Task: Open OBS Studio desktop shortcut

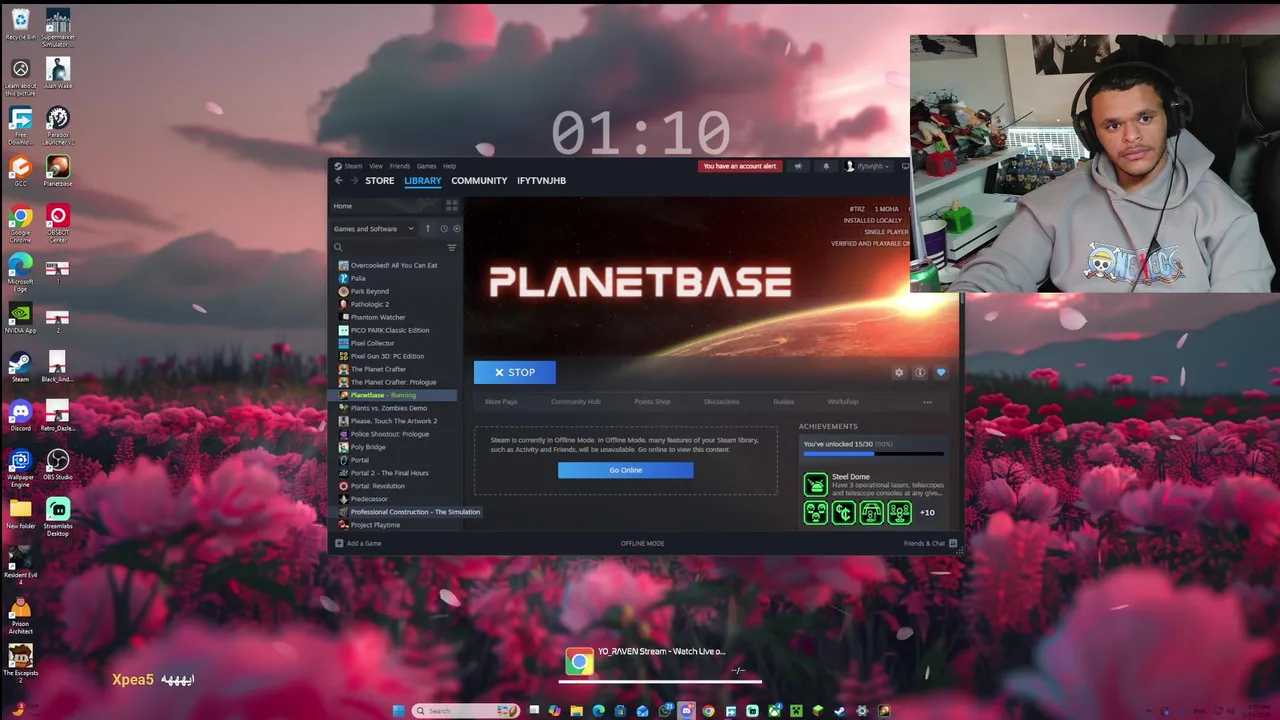Action: point(58,464)
